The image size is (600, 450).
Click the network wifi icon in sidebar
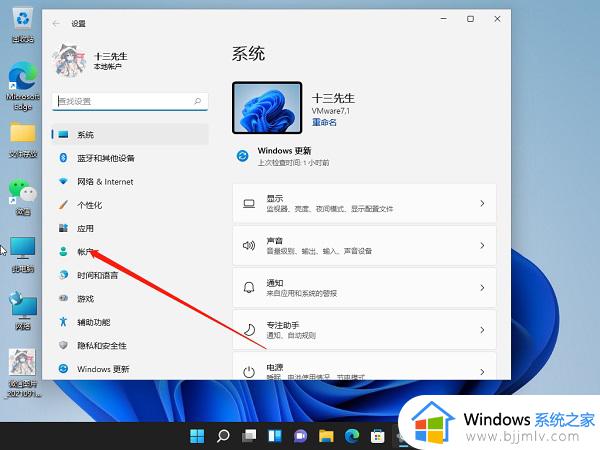(x=63, y=181)
